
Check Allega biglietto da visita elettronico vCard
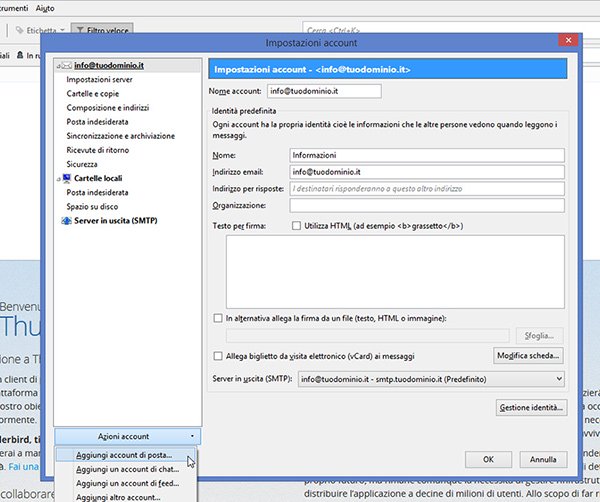click(x=218, y=356)
